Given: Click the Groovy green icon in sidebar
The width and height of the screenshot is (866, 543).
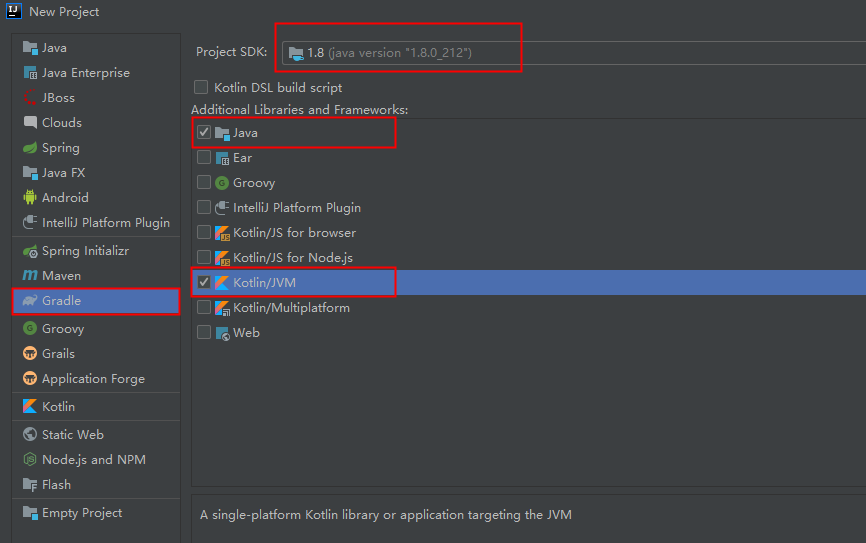Looking at the screenshot, I should click(x=30, y=328).
